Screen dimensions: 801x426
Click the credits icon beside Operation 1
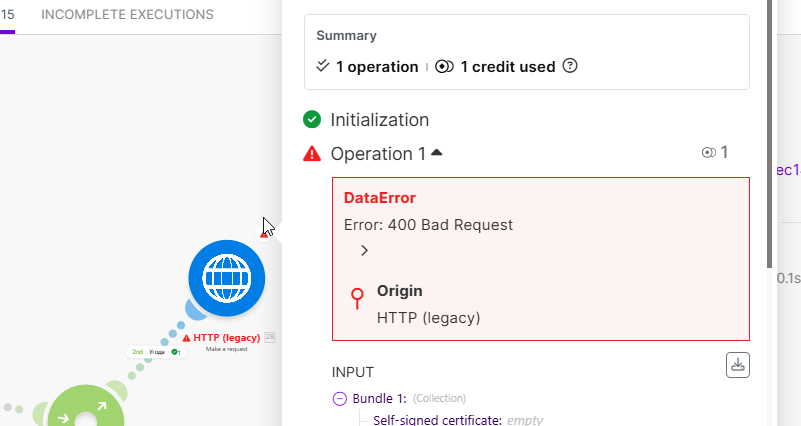coord(709,153)
